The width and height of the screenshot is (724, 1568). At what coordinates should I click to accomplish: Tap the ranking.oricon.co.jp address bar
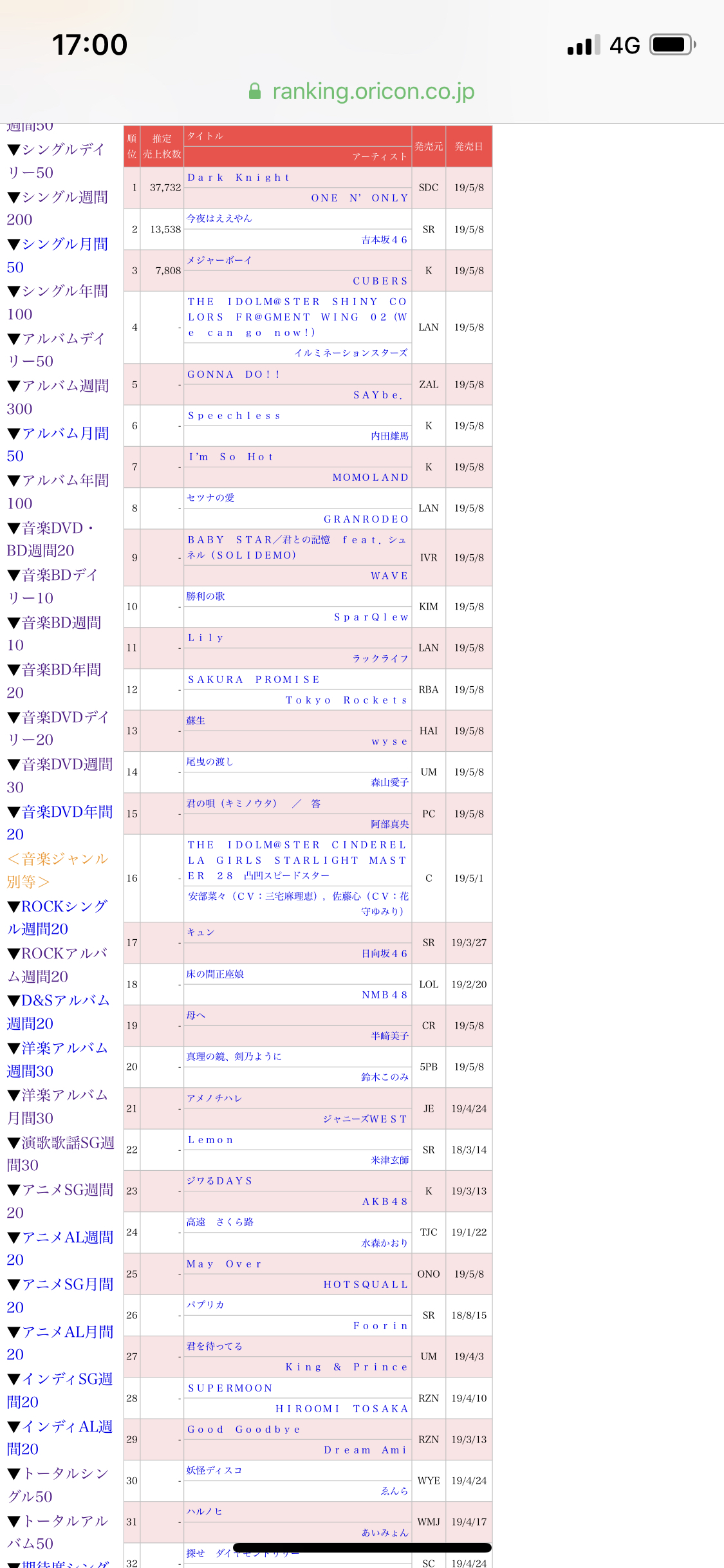pos(362,91)
